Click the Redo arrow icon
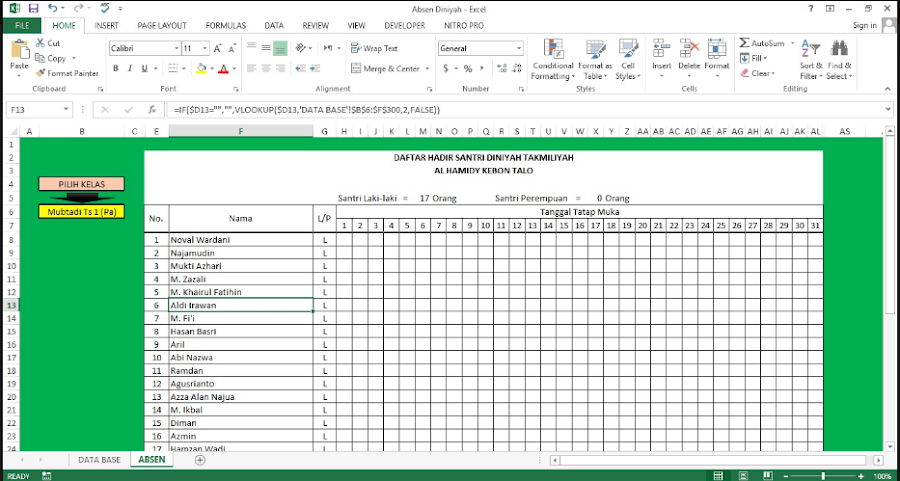The width and height of the screenshot is (900, 481). click(x=78, y=9)
